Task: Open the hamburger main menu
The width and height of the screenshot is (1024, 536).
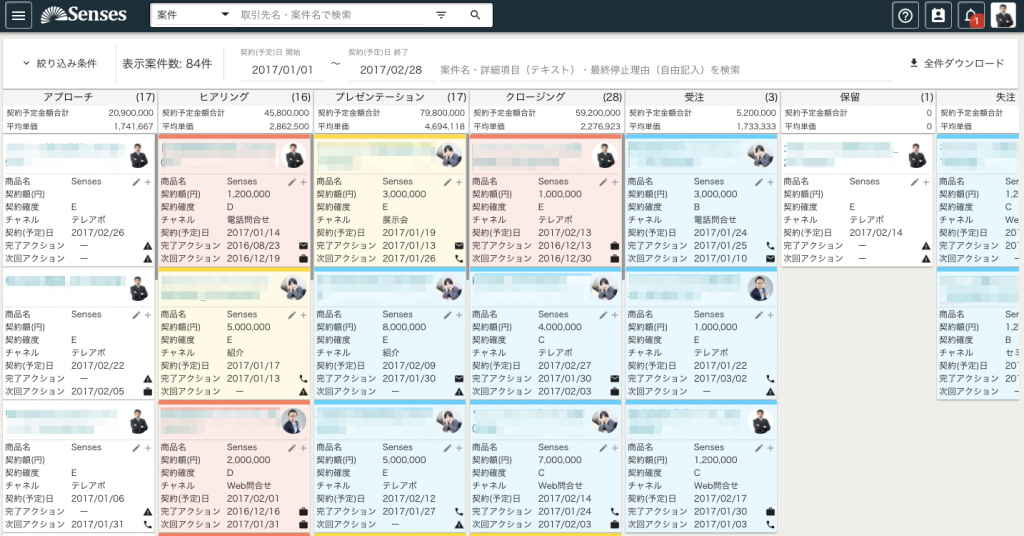Action: [x=18, y=15]
